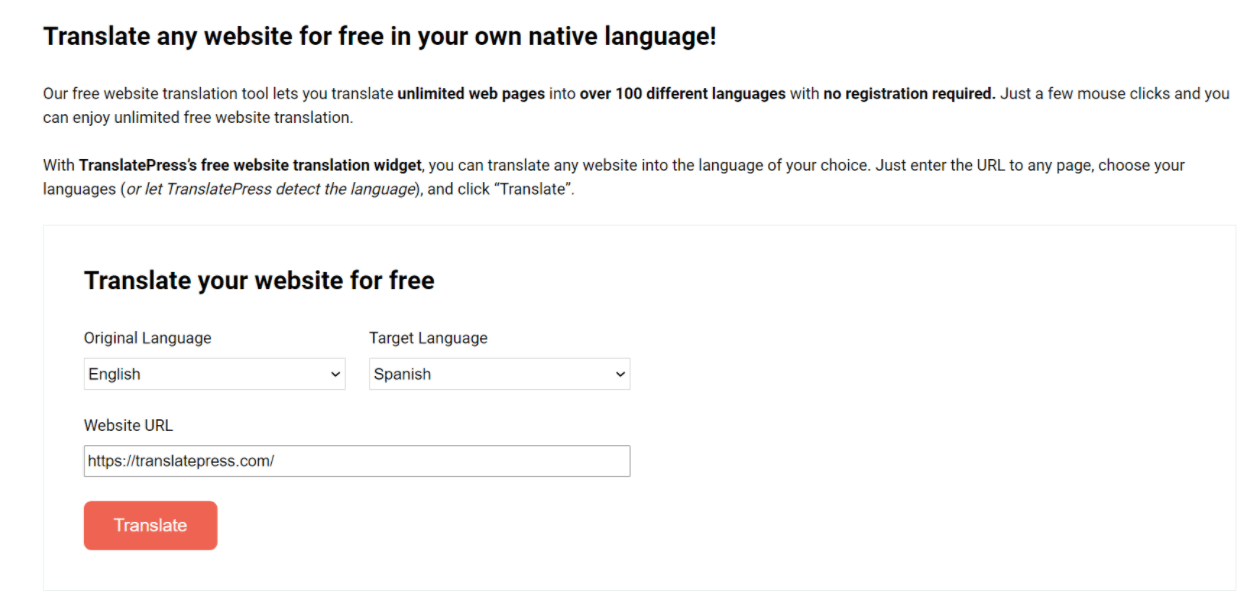Click the Original Language label
Image resolution: width=1250 pixels, height=615 pixels.
coord(147,338)
